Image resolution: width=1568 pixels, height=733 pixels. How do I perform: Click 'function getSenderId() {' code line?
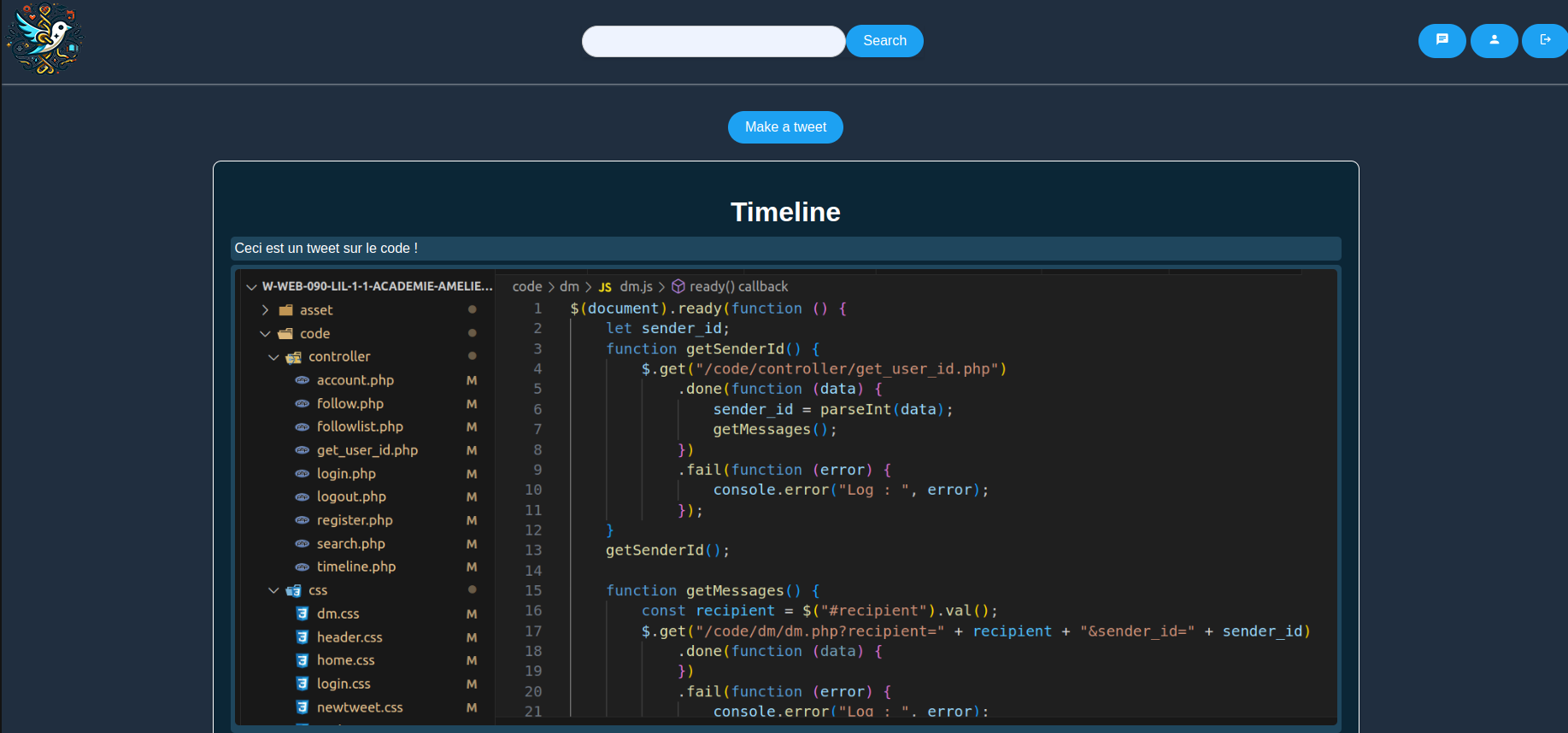pos(713,349)
